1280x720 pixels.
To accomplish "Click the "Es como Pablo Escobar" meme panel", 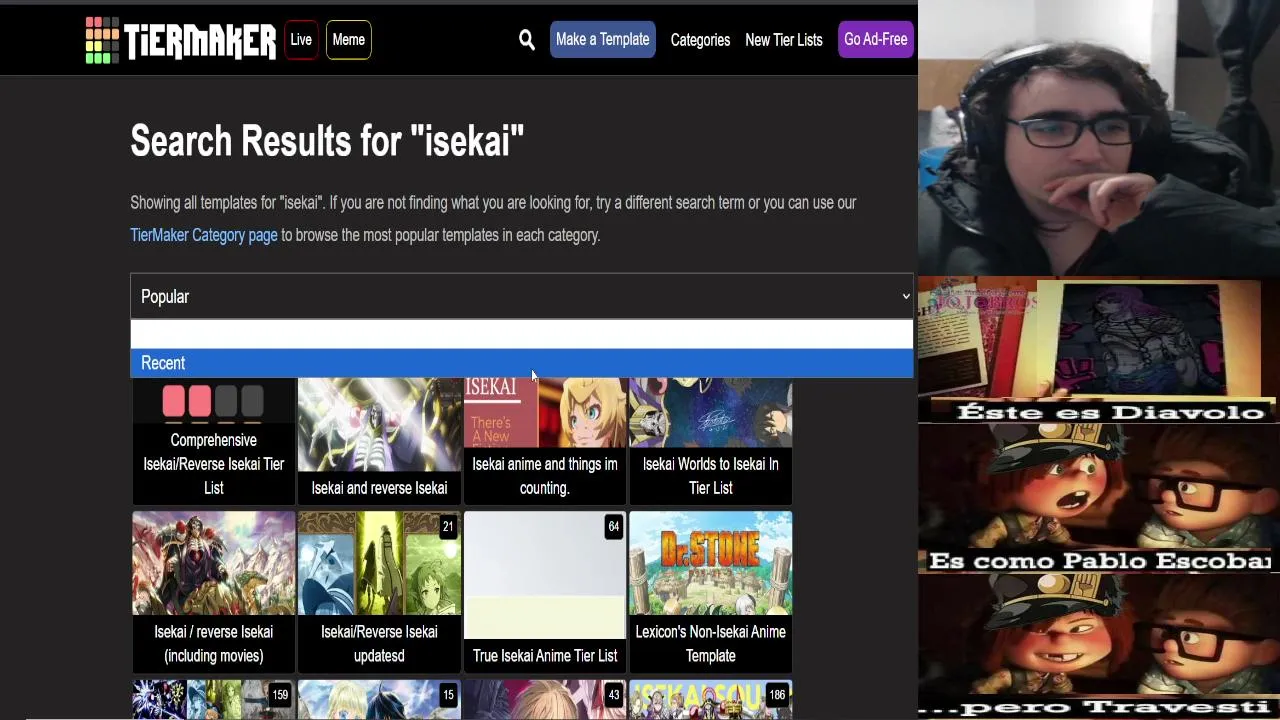I will coord(1099,498).
